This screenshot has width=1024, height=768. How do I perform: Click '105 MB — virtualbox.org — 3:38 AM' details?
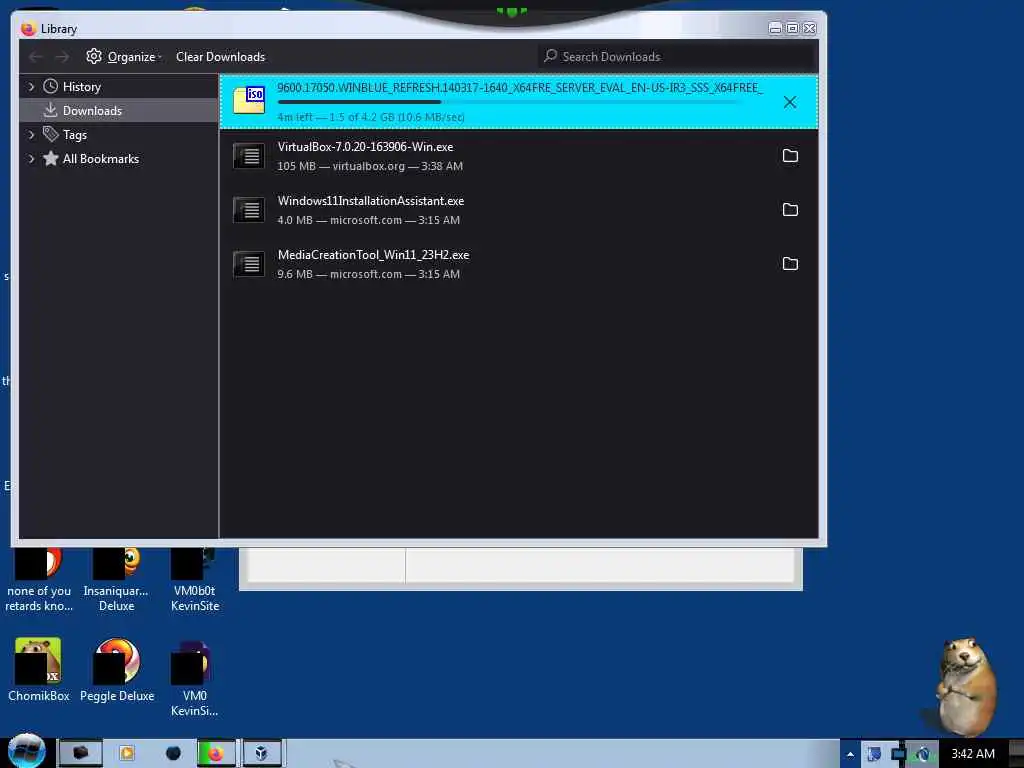click(x=370, y=167)
